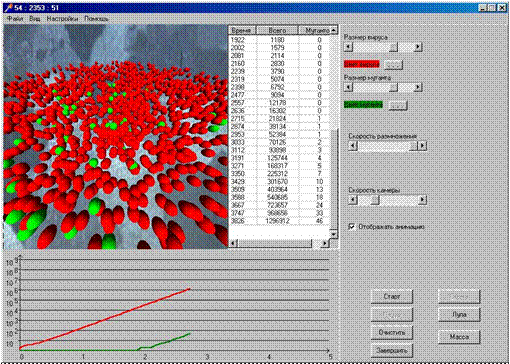Click the Старт button
Viewport: 510px width, 364px height.
tap(392, 296)
